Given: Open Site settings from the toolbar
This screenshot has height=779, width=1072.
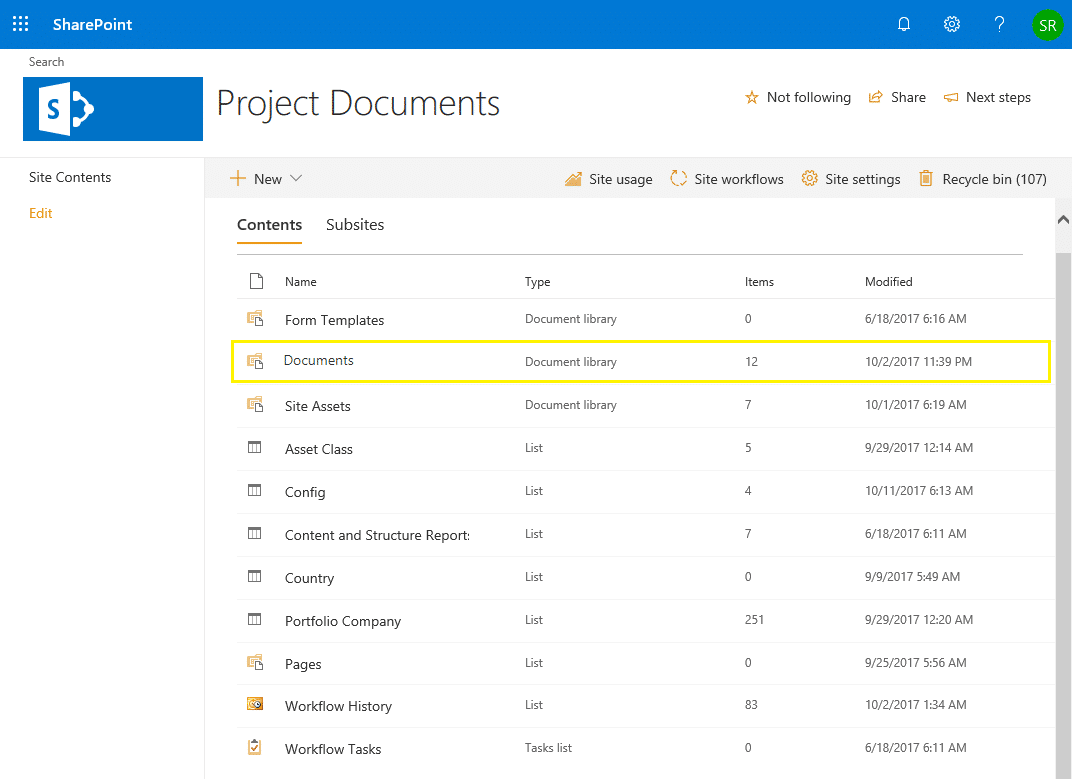Looking at the screenshot, I should 851,178.
